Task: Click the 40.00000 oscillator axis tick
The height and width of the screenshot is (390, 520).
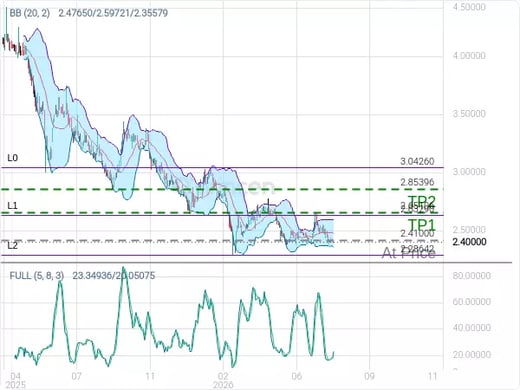Action: (472, 328)
